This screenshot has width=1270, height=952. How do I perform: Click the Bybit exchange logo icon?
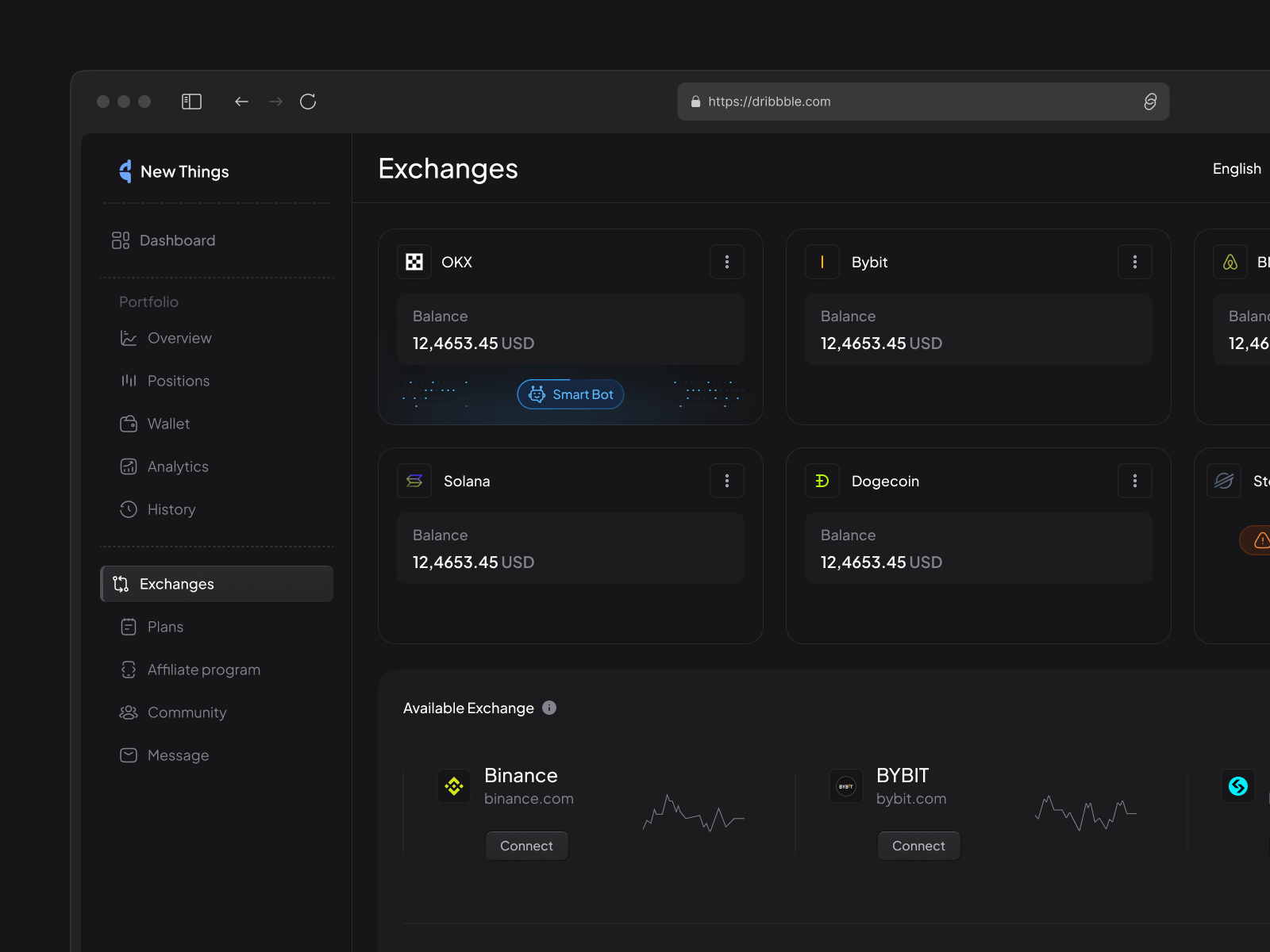pos(822,262)
